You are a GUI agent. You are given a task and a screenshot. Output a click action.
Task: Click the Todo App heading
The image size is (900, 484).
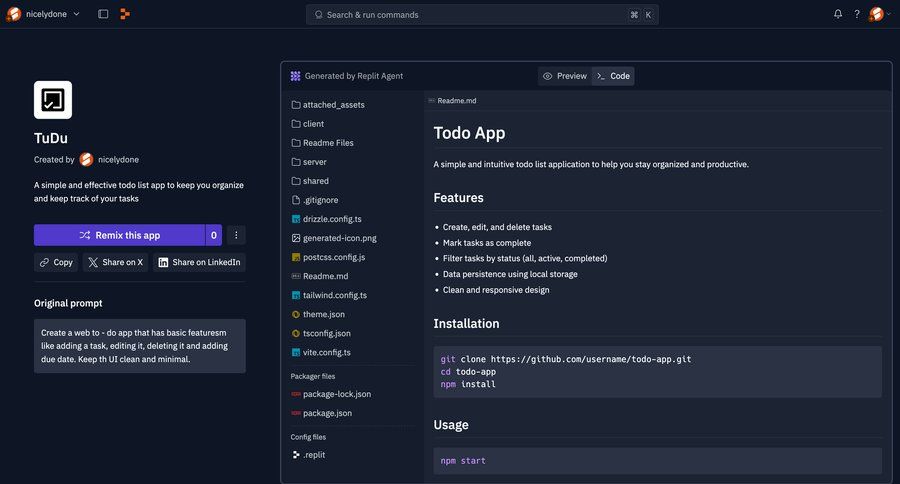click(470, 133)
